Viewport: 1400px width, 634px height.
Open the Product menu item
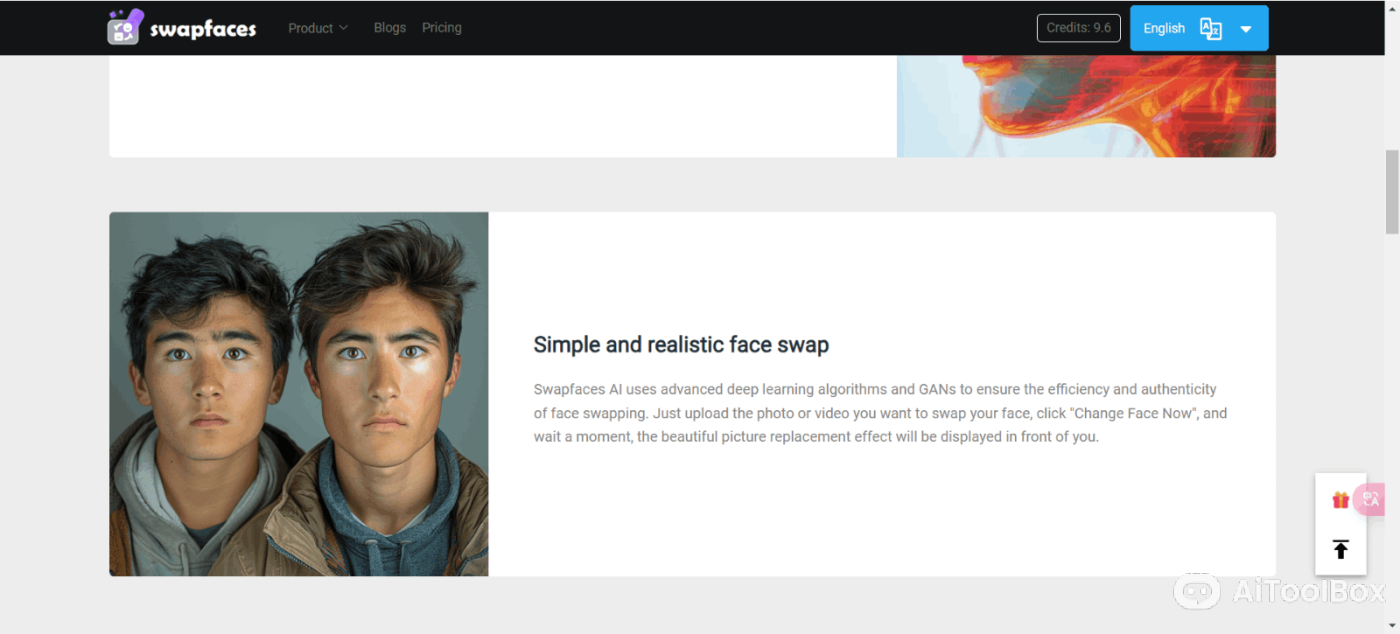coord(310,28)
